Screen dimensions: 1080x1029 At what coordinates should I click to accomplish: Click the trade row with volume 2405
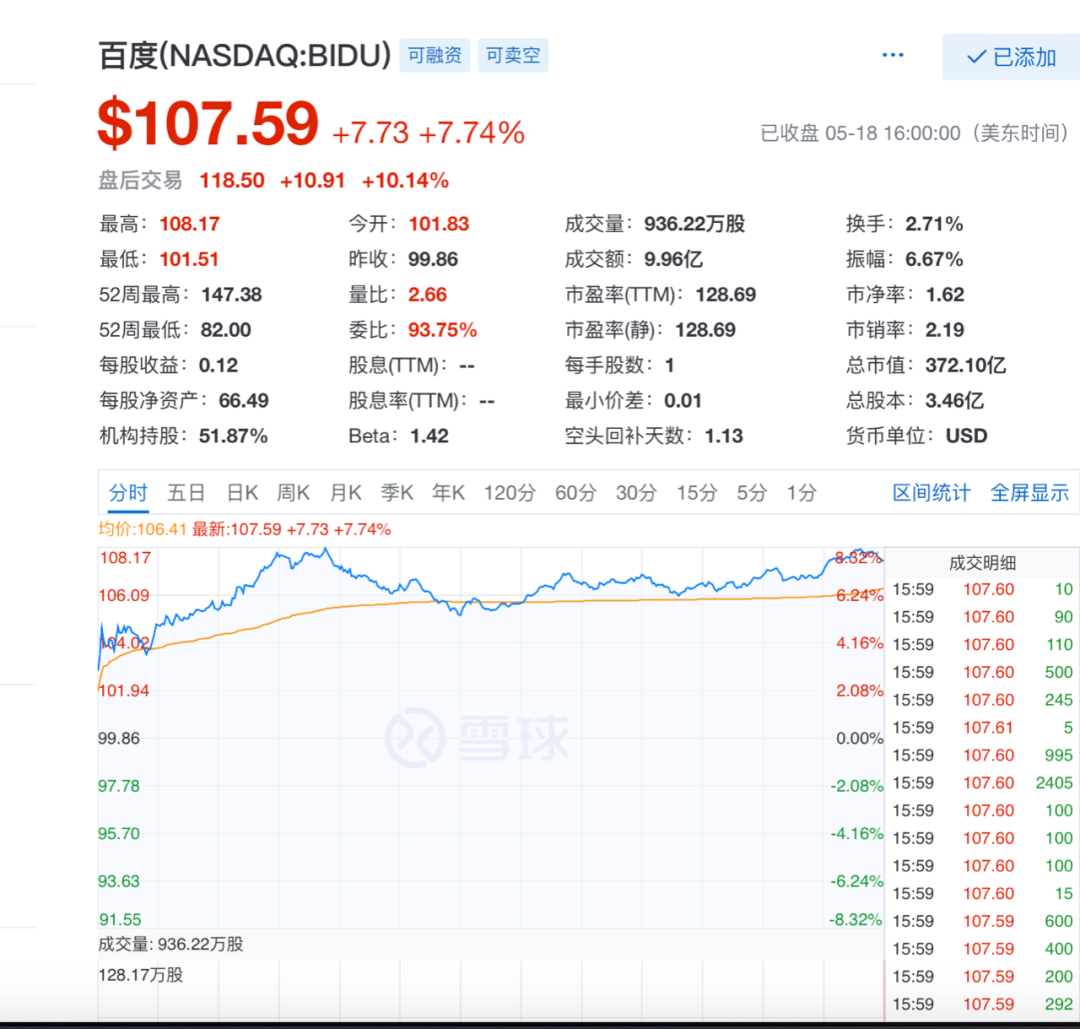coord(983,783)
